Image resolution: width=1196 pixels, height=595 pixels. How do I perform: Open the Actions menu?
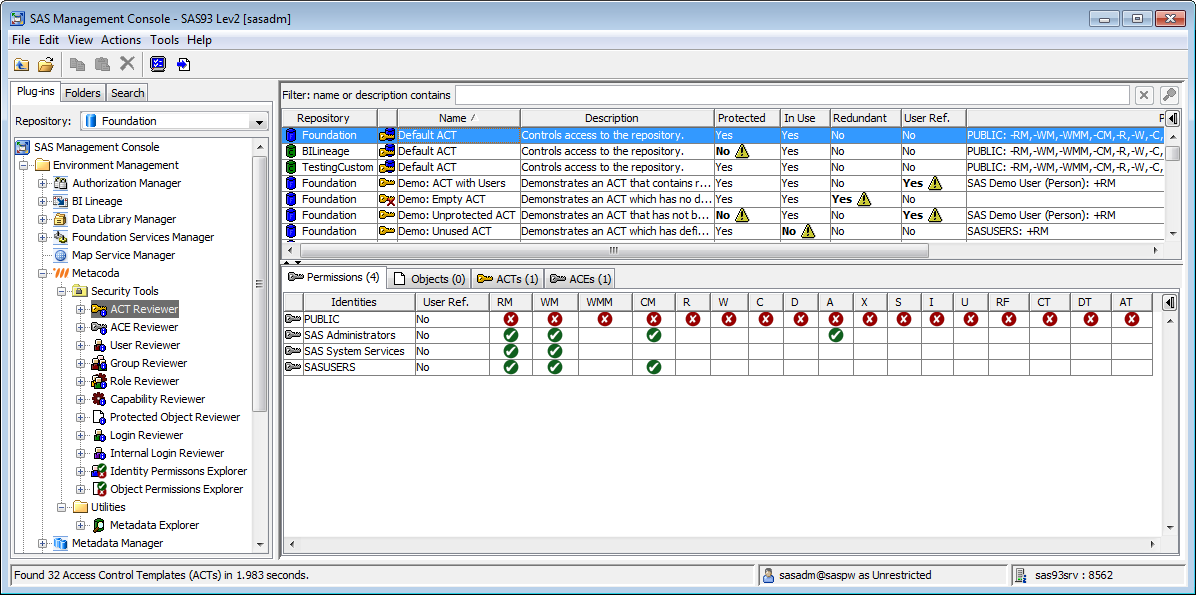(121, 40)
